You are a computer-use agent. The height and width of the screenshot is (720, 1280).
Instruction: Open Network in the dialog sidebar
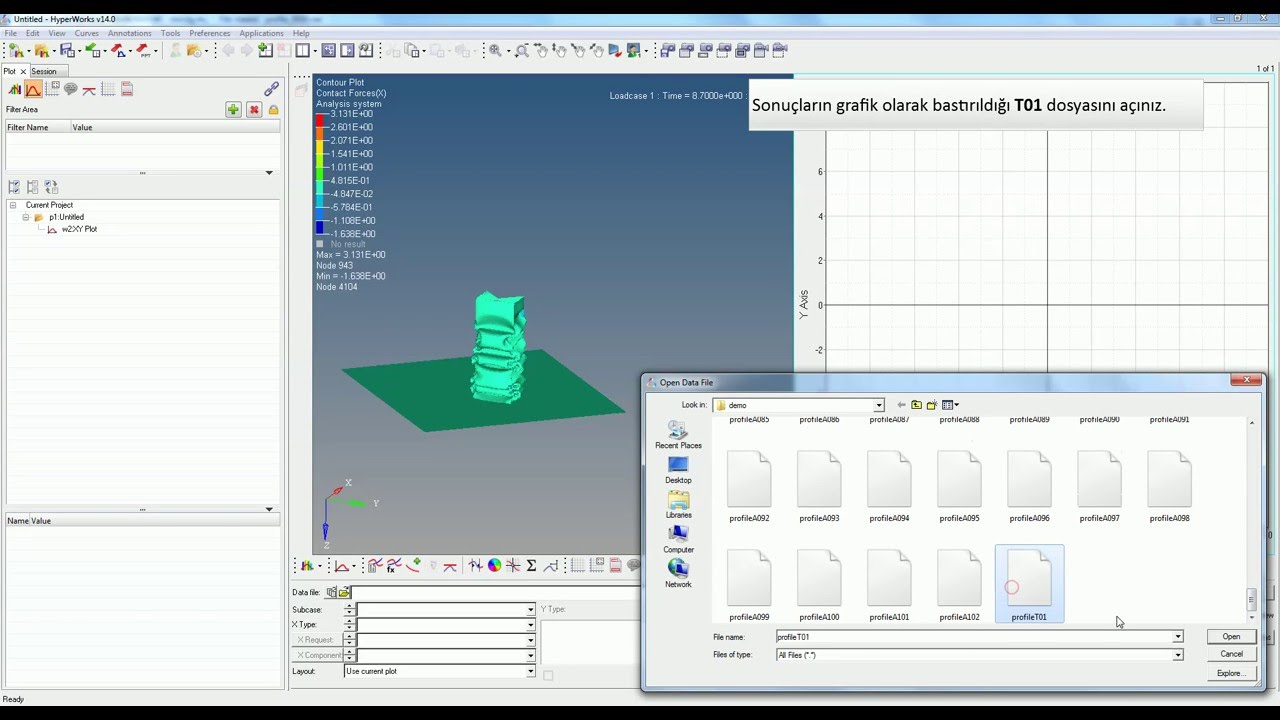click(678, 573)
